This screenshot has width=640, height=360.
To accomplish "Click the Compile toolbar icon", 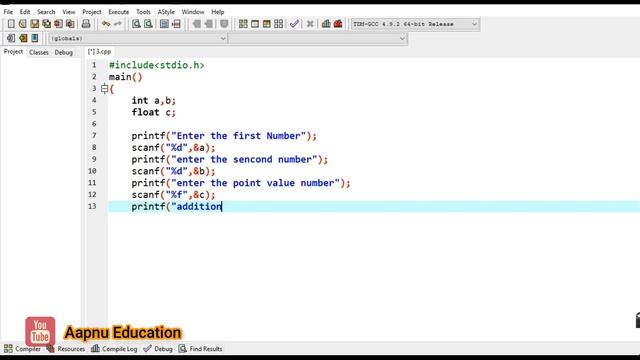I will [243, 24].
